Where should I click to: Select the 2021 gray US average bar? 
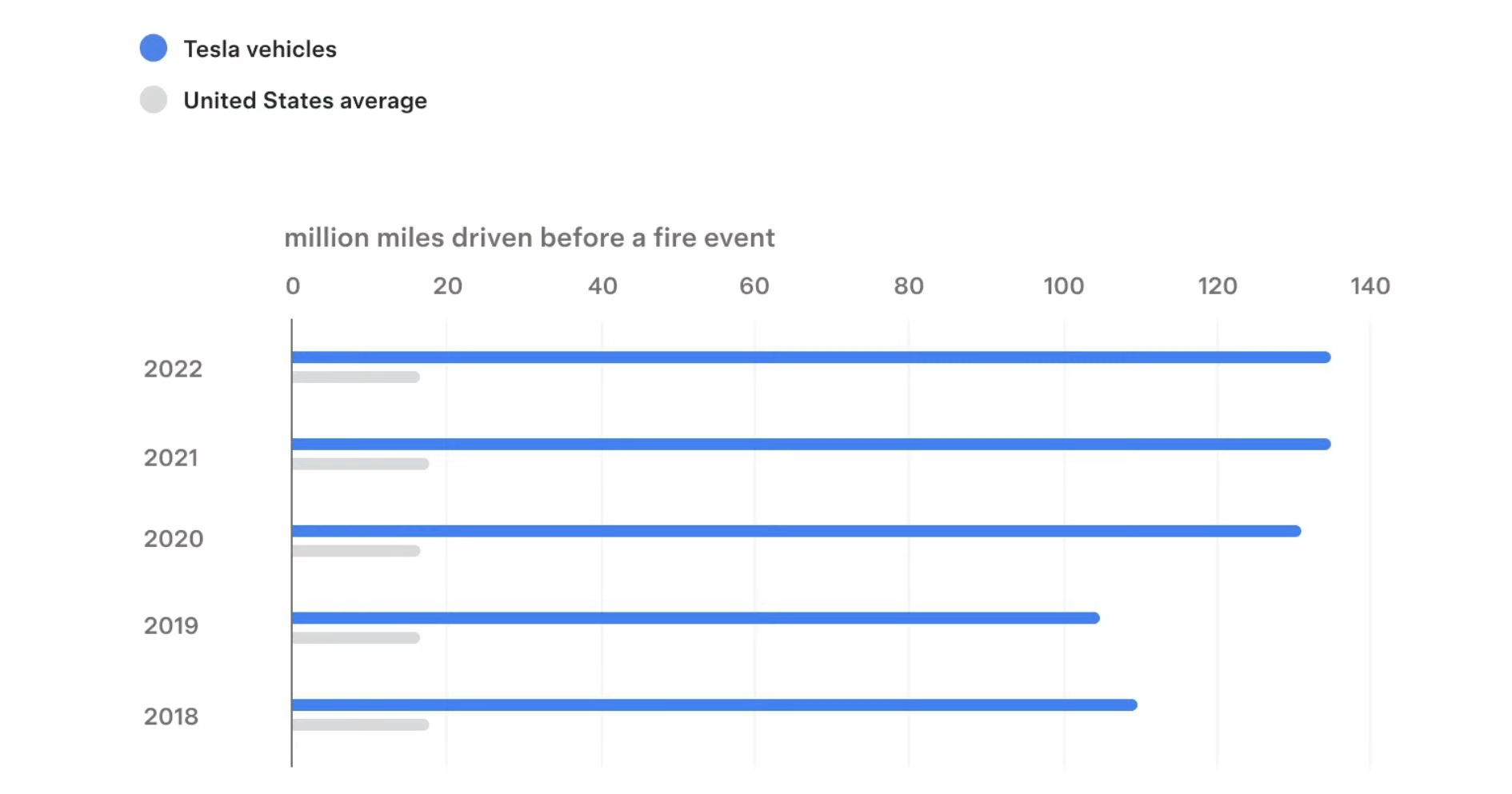[360, 464]
